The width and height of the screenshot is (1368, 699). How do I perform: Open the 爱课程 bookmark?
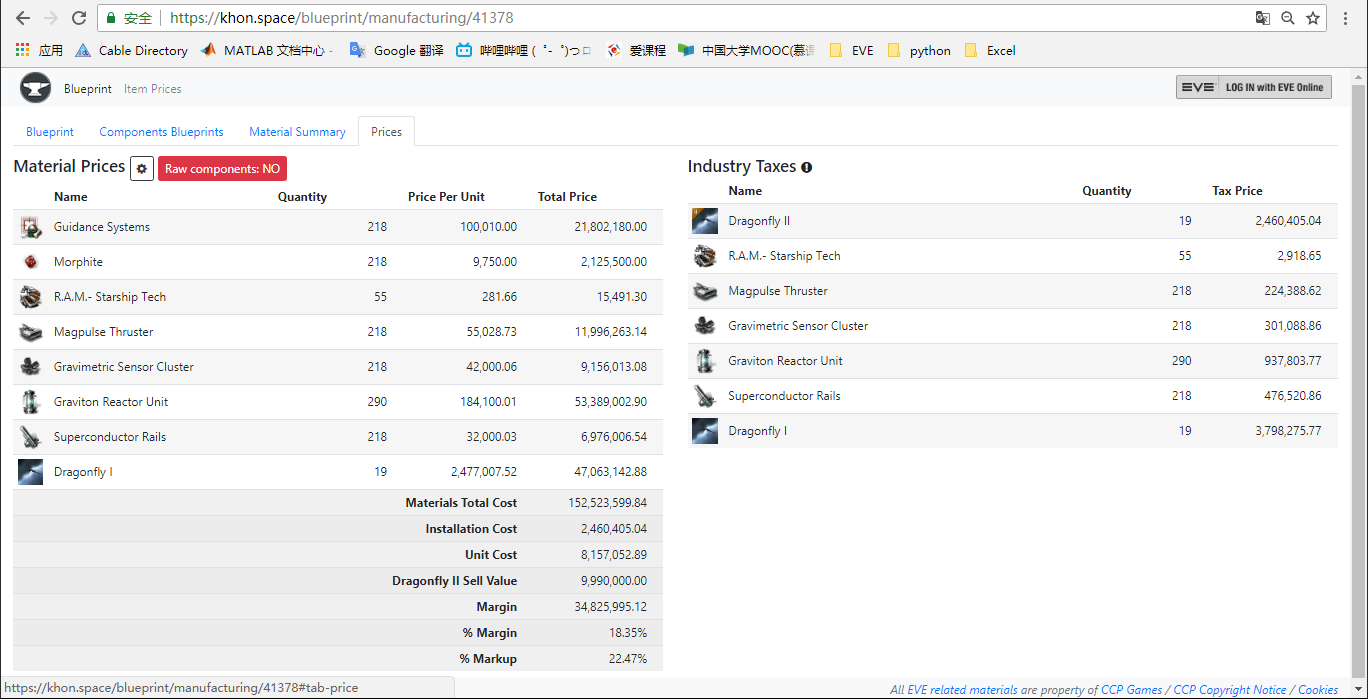click(636, 50)
